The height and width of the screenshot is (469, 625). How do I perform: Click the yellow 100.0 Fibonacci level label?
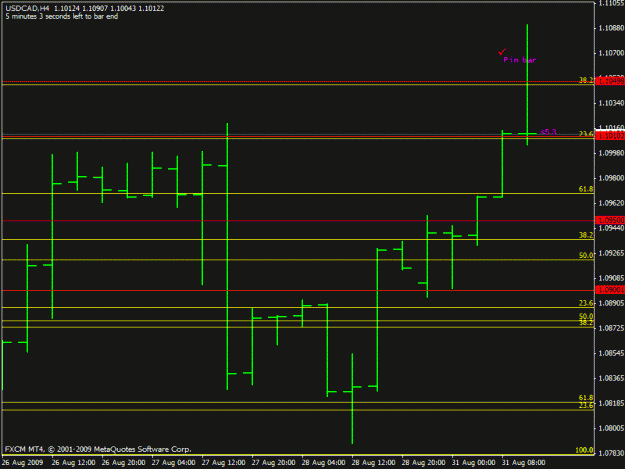[584, 450]
